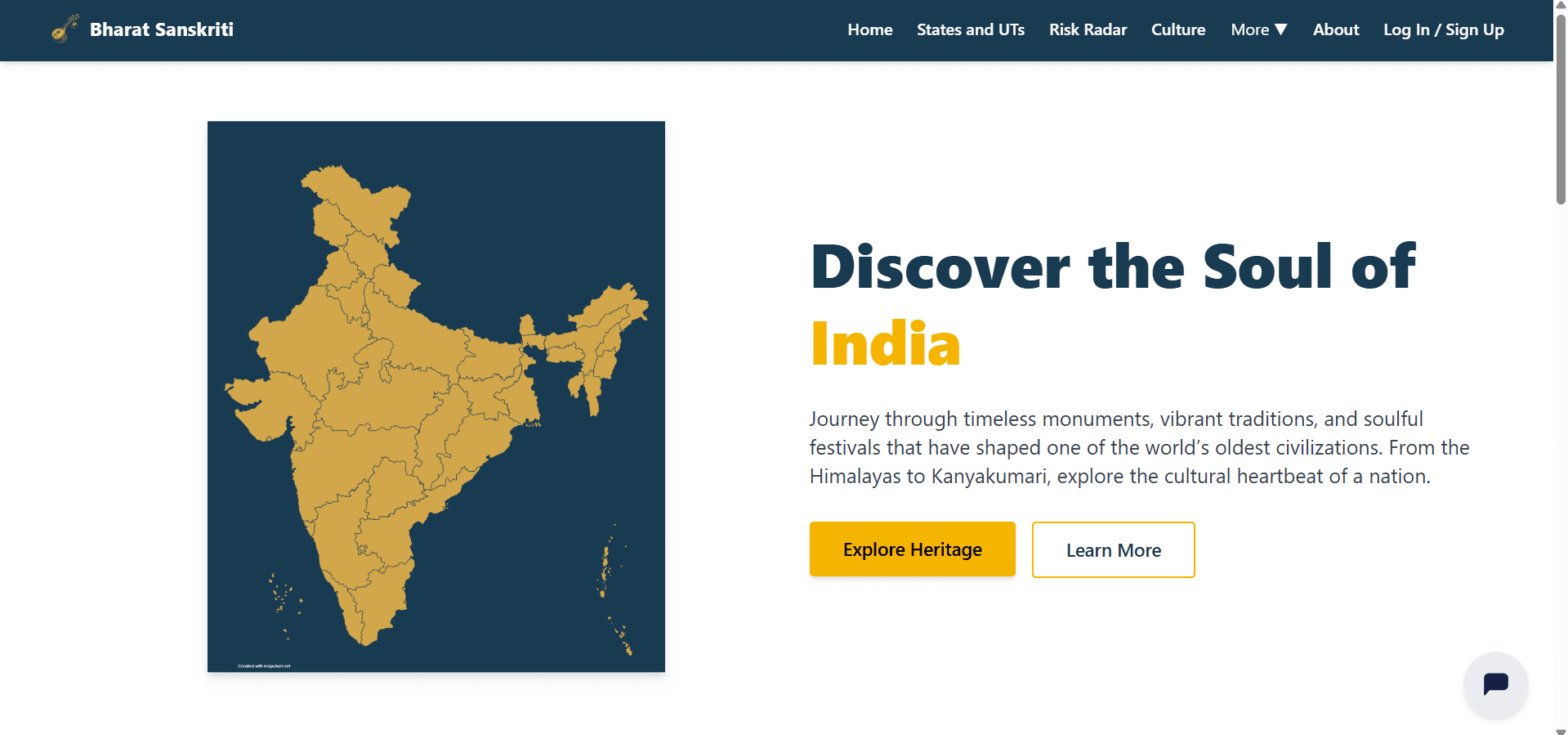Click the India map image
The height and width of the screenshot is (735, 1568).
point(436,397)
